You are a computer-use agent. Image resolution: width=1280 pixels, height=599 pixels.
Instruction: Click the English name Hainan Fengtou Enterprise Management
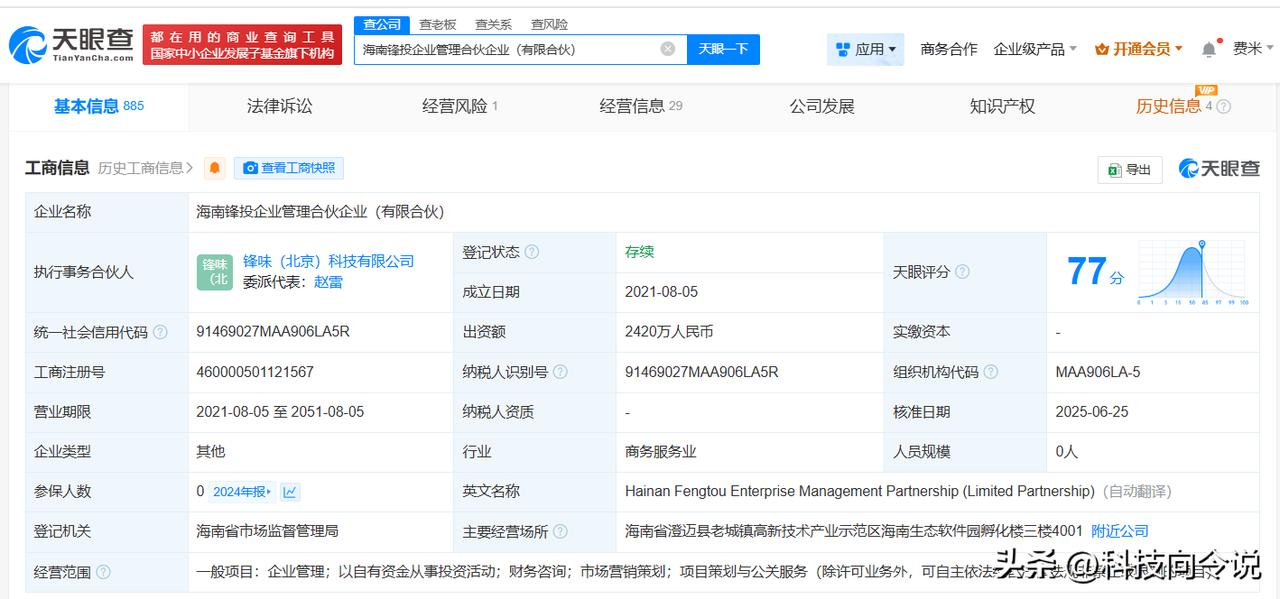[860, 491]
